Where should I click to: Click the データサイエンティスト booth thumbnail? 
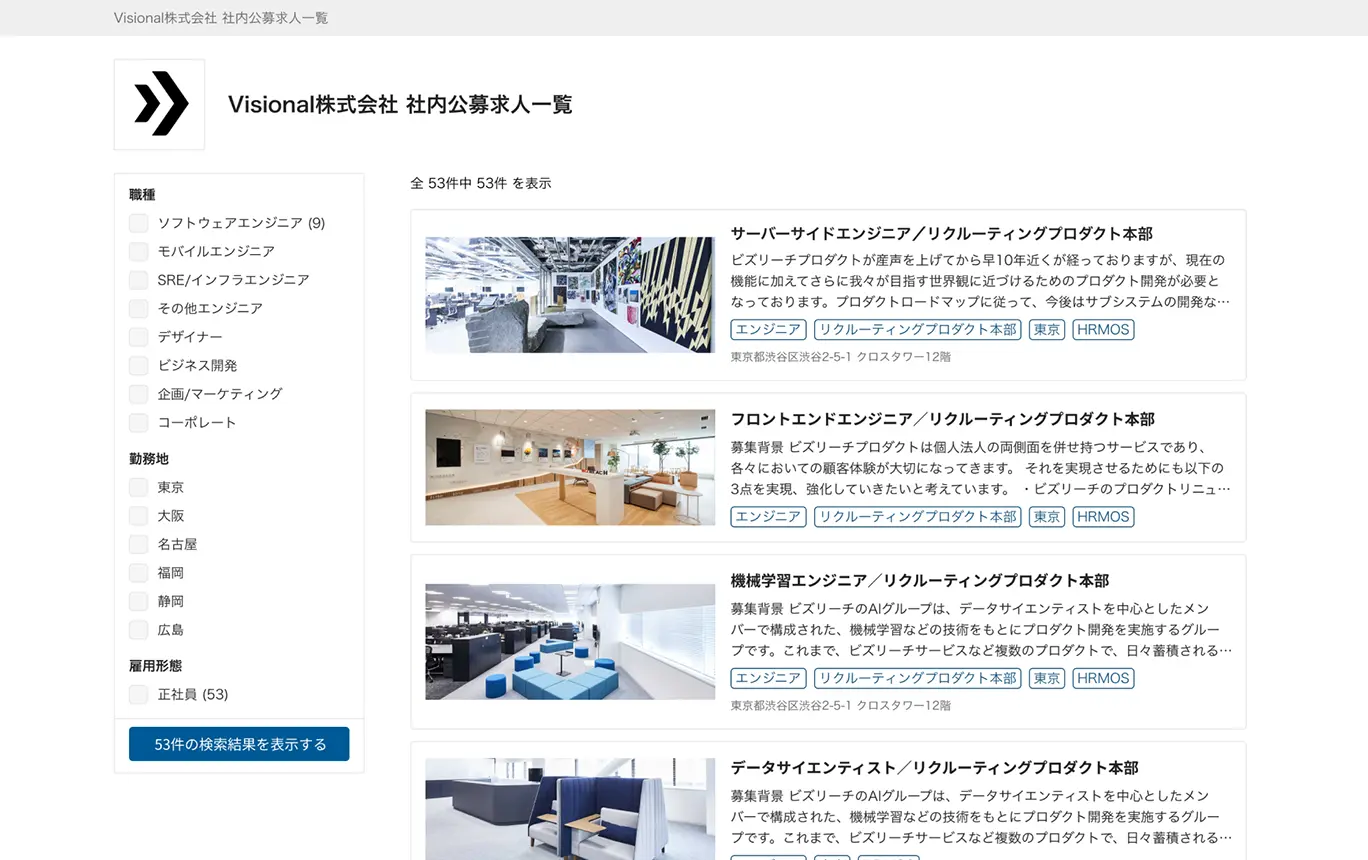570,809
